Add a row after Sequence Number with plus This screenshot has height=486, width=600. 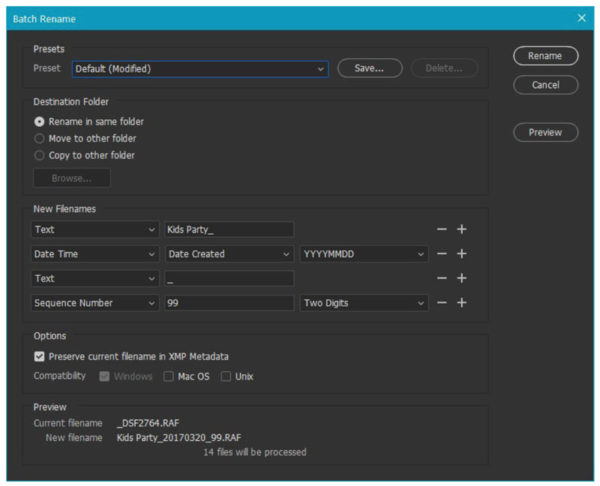[461, 303]
